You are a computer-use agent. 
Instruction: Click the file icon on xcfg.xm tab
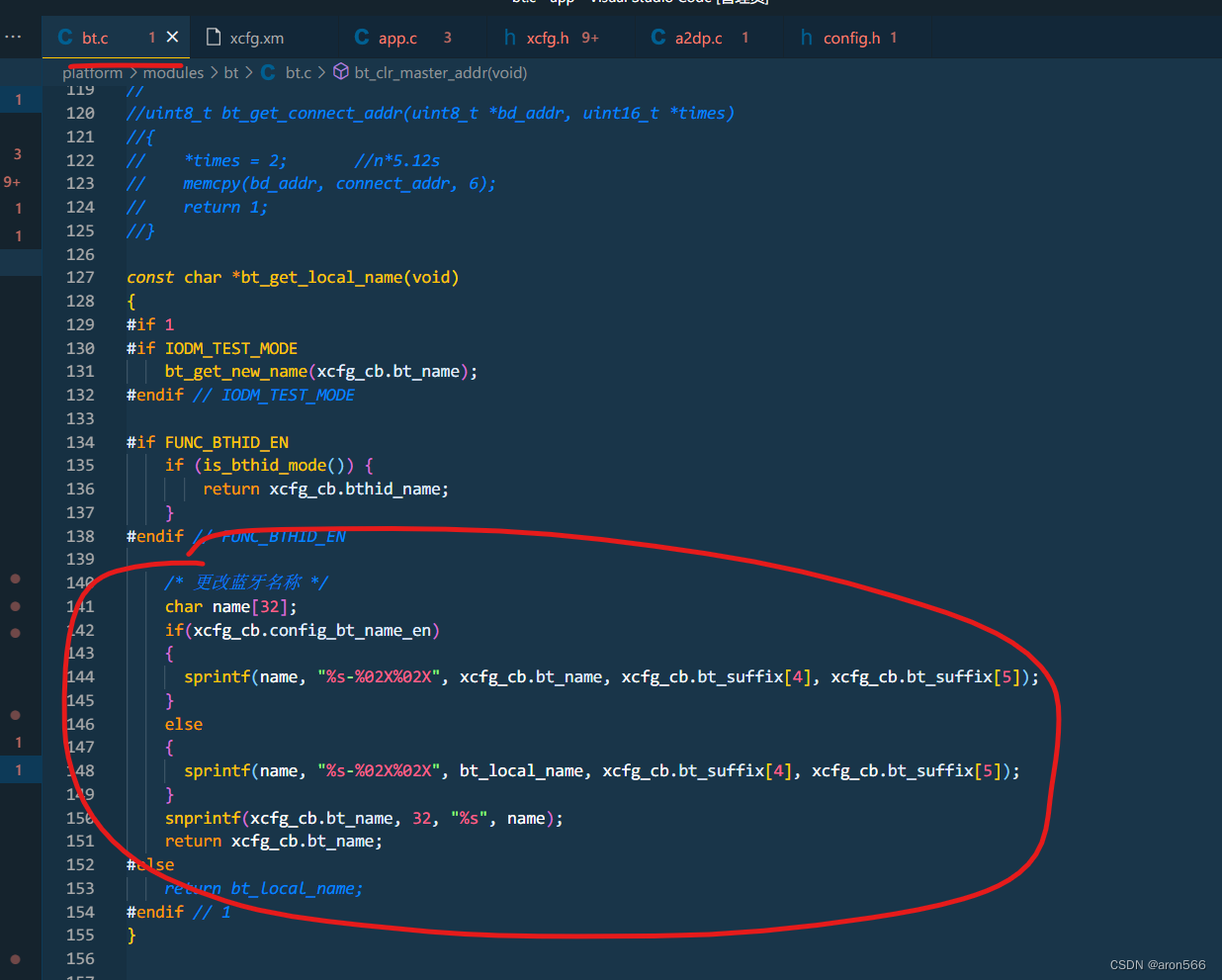pyautogui.click(x=213, y=38)
